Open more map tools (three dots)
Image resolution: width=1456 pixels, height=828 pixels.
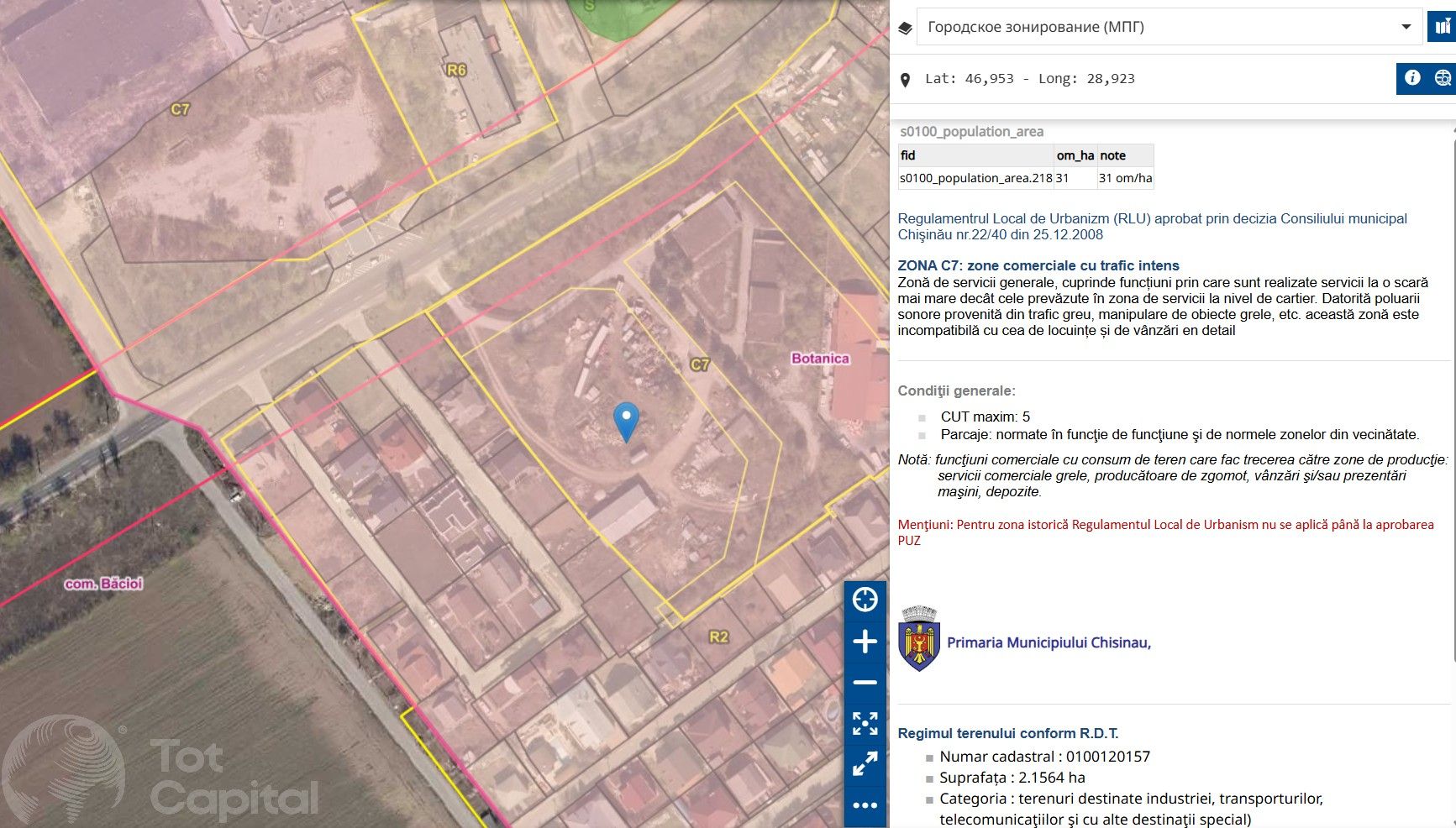coord(865,805)
